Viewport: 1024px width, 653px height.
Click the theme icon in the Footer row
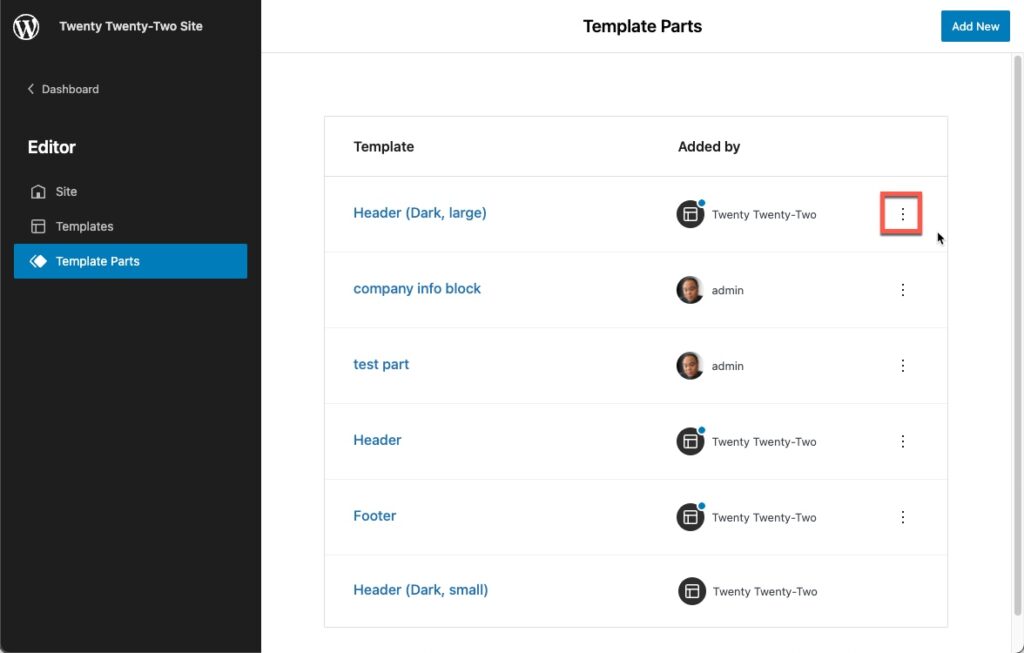point(690,517)
